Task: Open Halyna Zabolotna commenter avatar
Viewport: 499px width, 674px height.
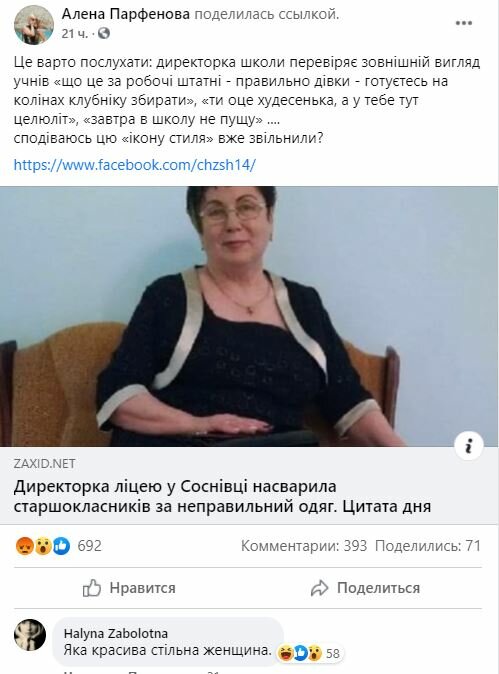Action: click(x=30, y=635)
